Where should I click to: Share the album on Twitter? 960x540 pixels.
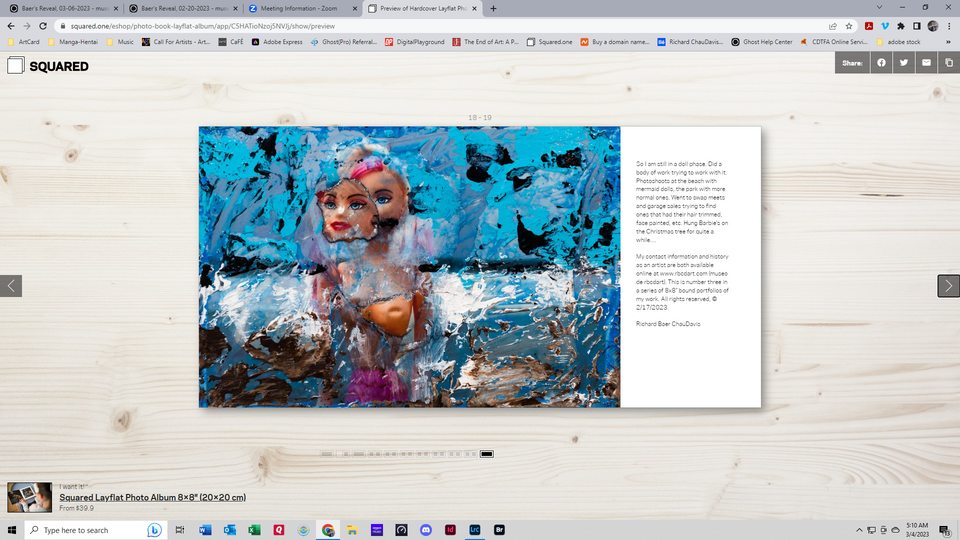tap(904, 62)
